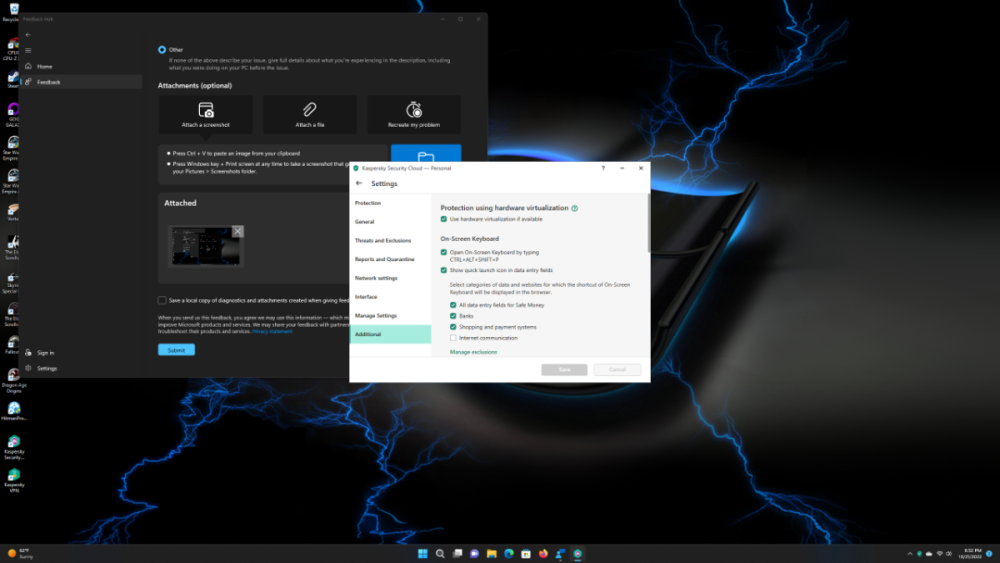Select General settings category

[x=390, y=222]
